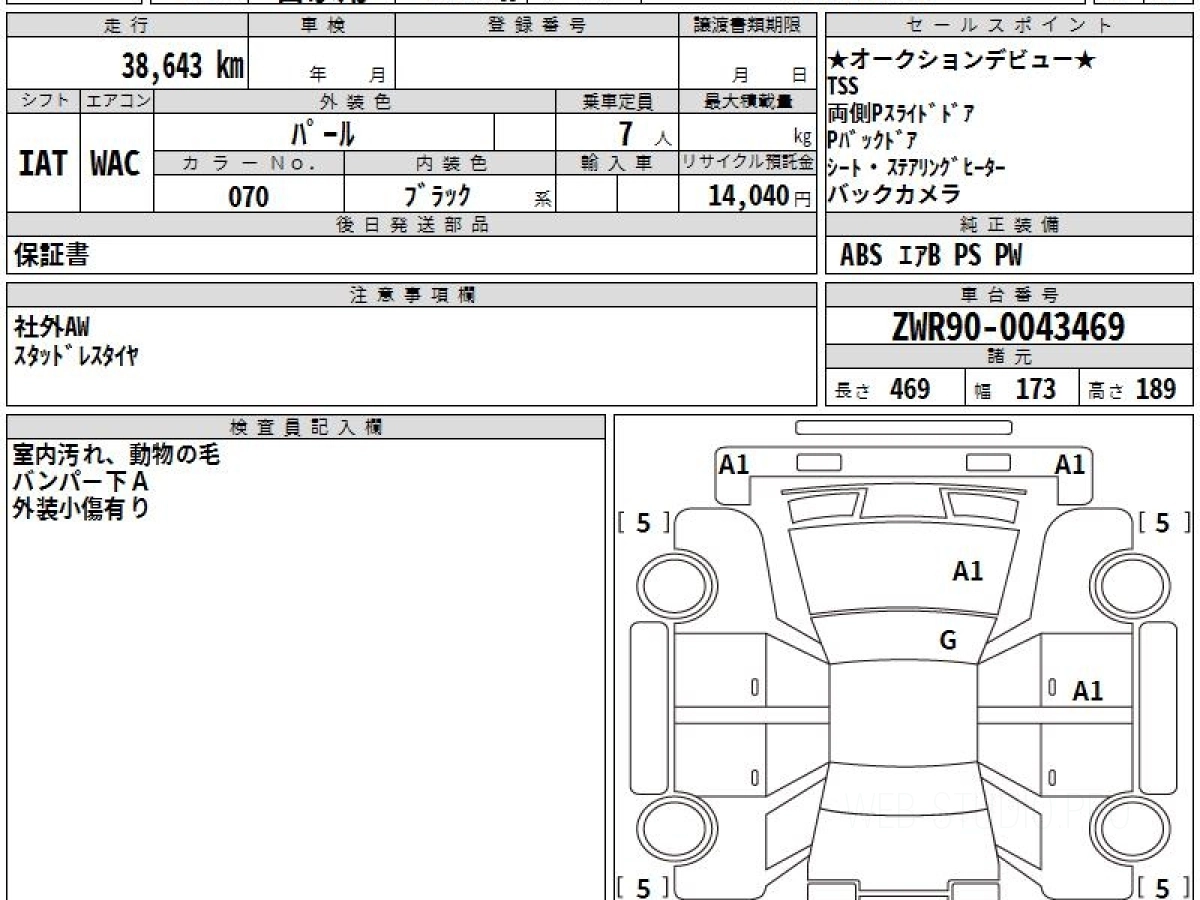Select the 検査員記入欄 header
Viewport: 1200px width, 900px height.
click(x=306, y=427)
